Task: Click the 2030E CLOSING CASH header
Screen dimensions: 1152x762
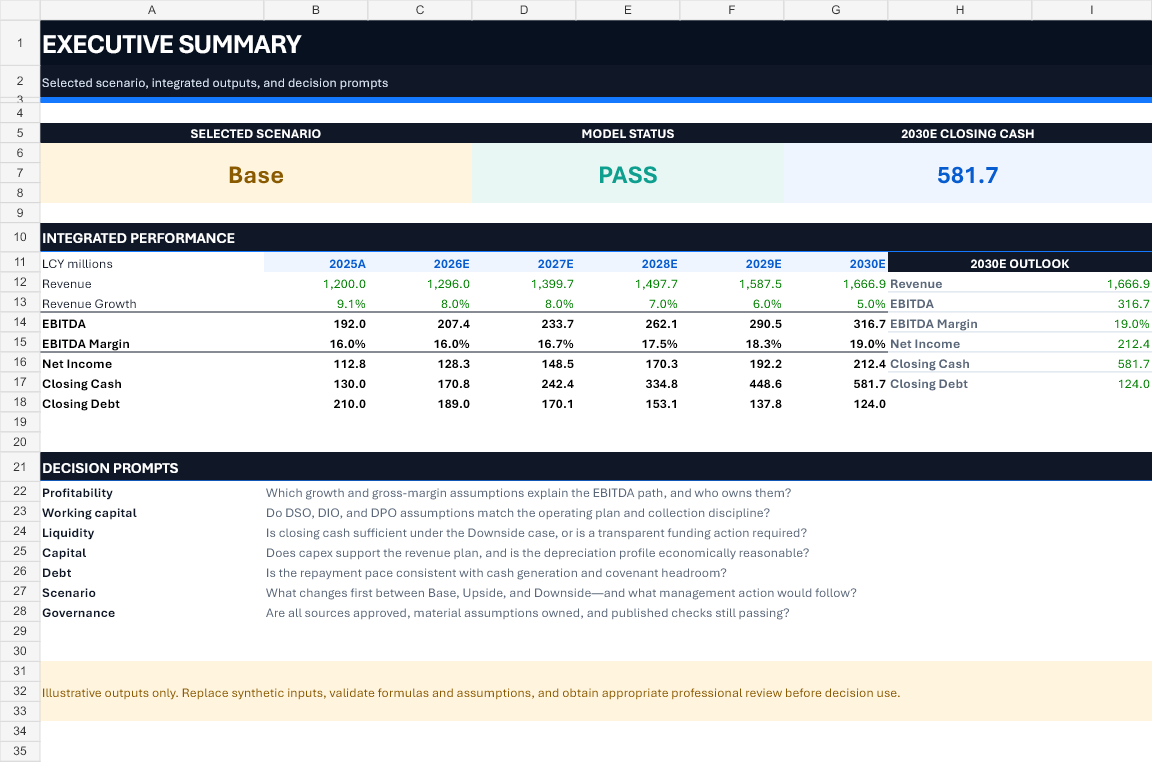Action: [x=968, y=134]
